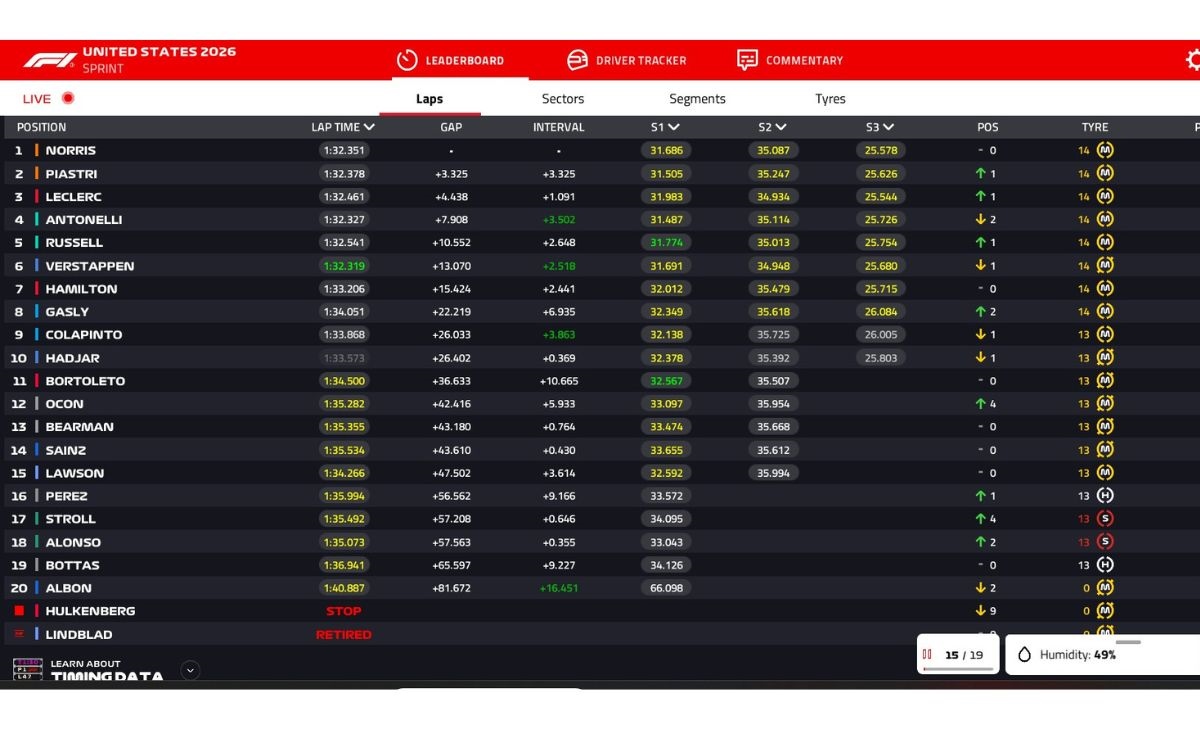This screenshot has height=729, width=1200.
Task: Click the yellow down arrow in Hulkenberg row
Action: [981, 610]
